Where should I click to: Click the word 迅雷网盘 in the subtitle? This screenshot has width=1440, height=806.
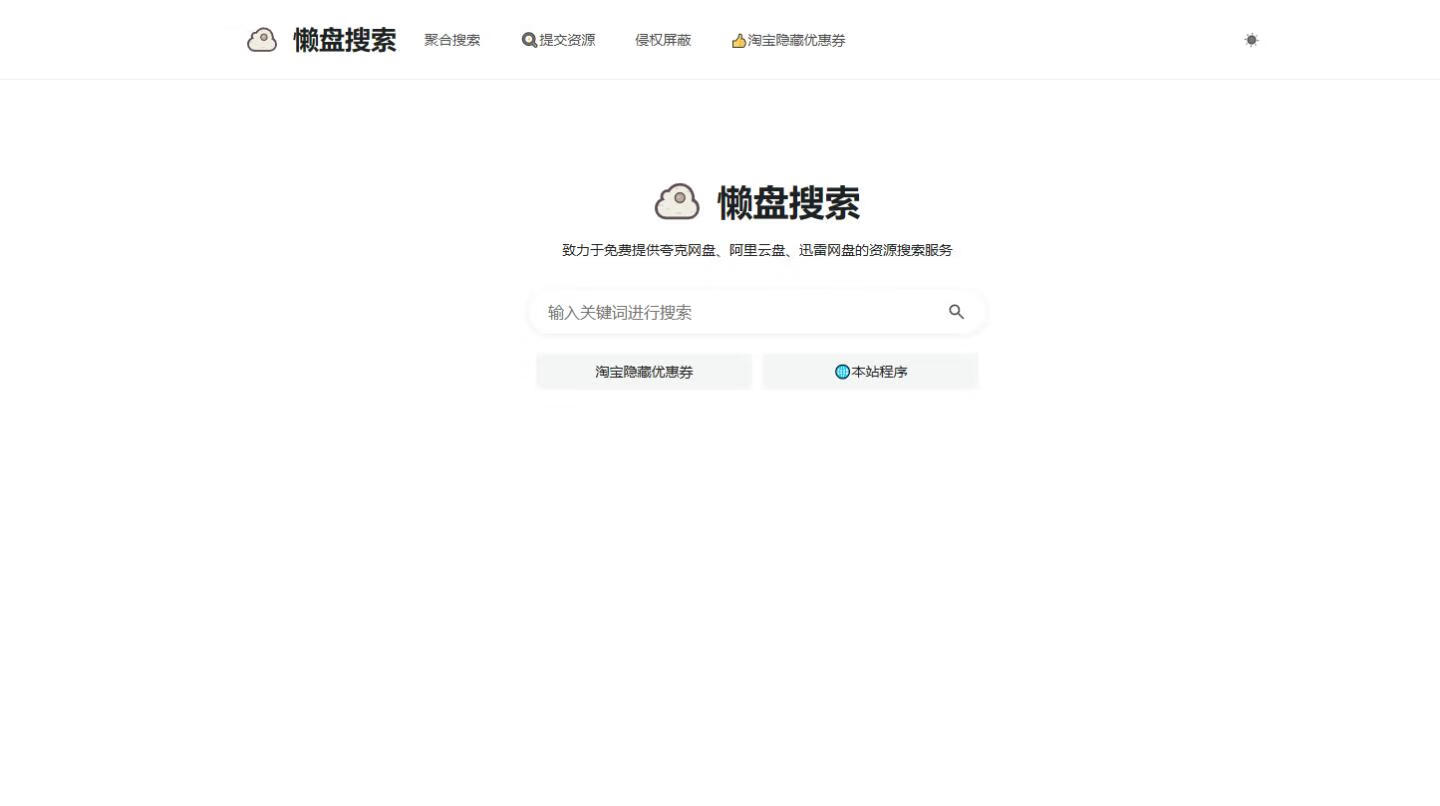tap(827, 250)
